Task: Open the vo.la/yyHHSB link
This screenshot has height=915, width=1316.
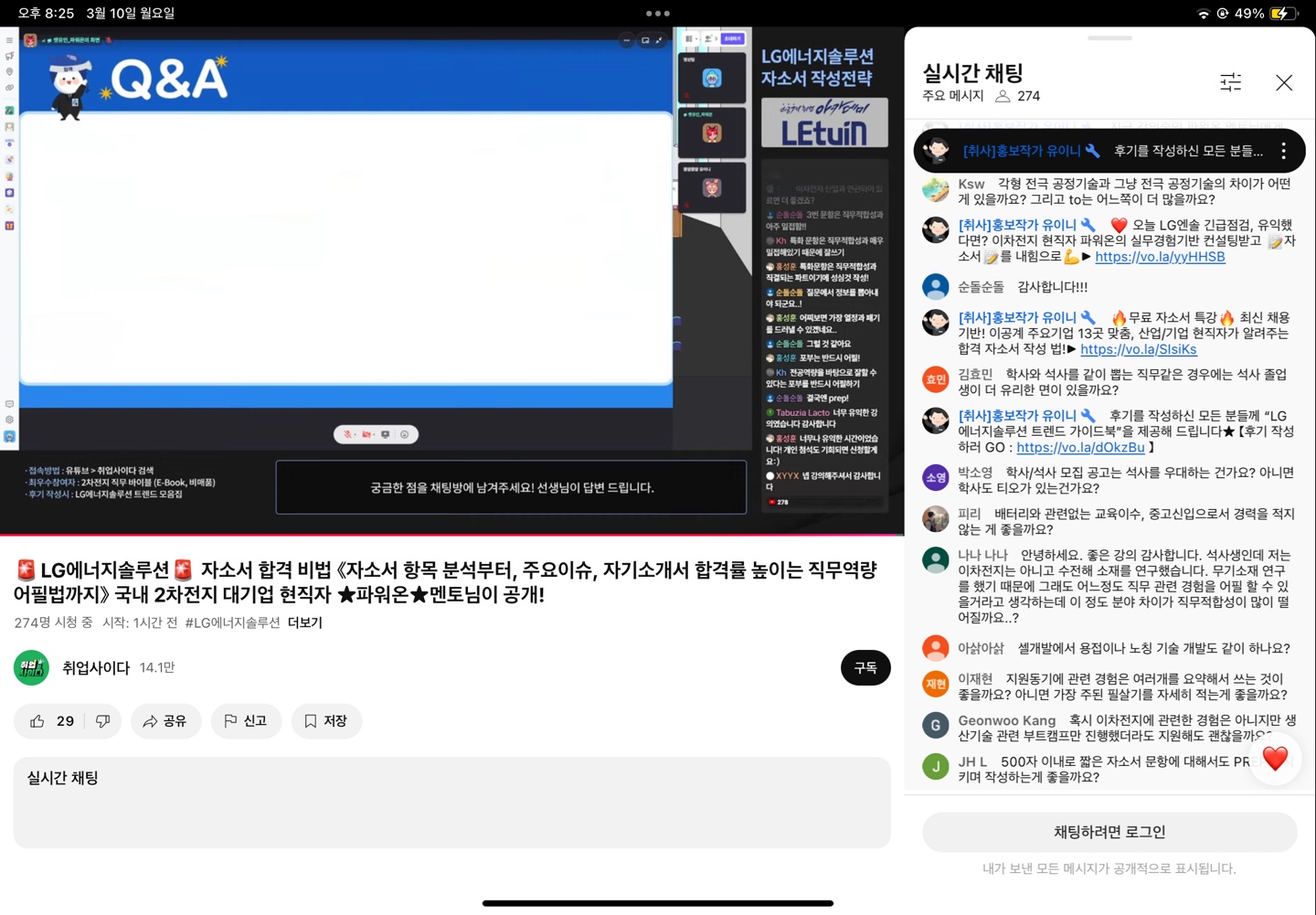Action: (x=1159, y=257)
